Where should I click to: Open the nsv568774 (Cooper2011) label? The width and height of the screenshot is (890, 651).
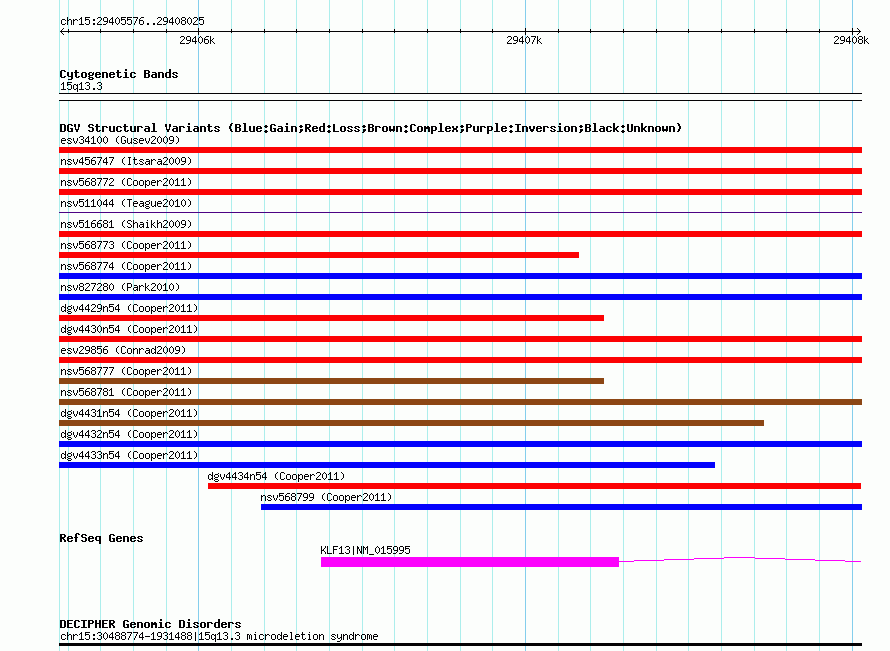pos(126,266)
